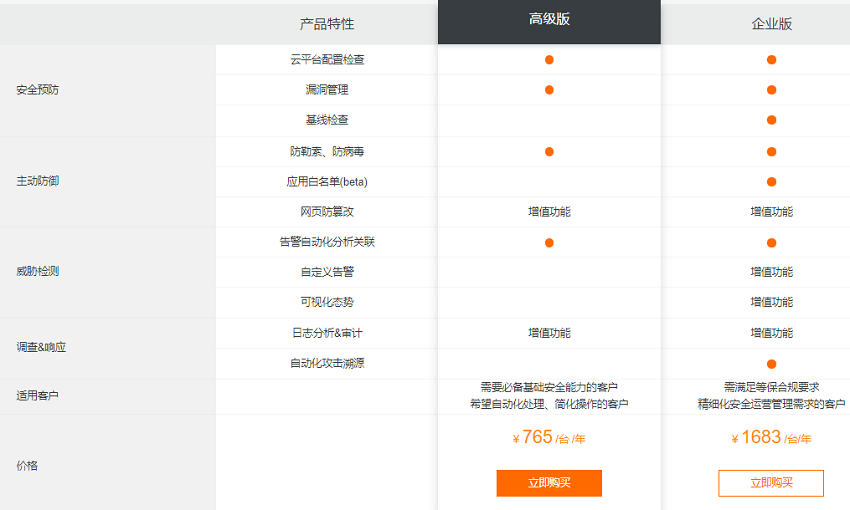Image resolution: width=850 pixels, height=510 pixels.
Task: Click orange dot for 云平台配置检查 in 企业版
Action: click(x=771, y=60)
